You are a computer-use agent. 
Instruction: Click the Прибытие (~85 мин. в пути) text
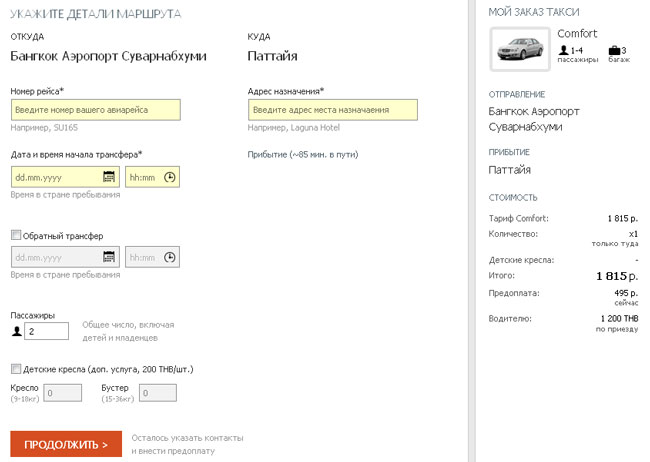[x=303, y=155]
